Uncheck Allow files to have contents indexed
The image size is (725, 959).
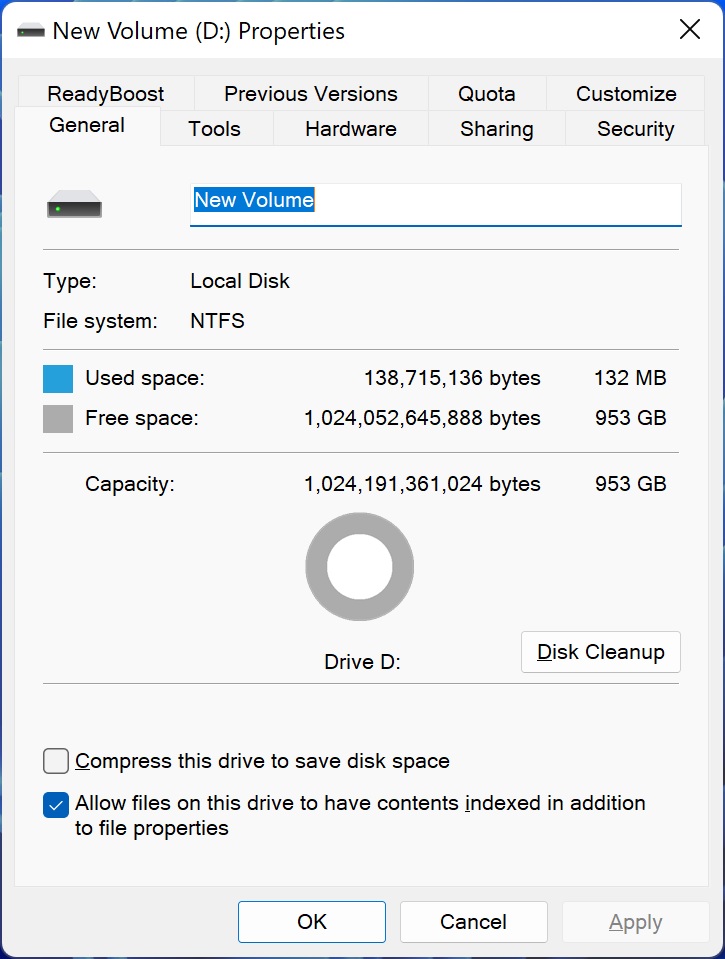pos(56,805)
